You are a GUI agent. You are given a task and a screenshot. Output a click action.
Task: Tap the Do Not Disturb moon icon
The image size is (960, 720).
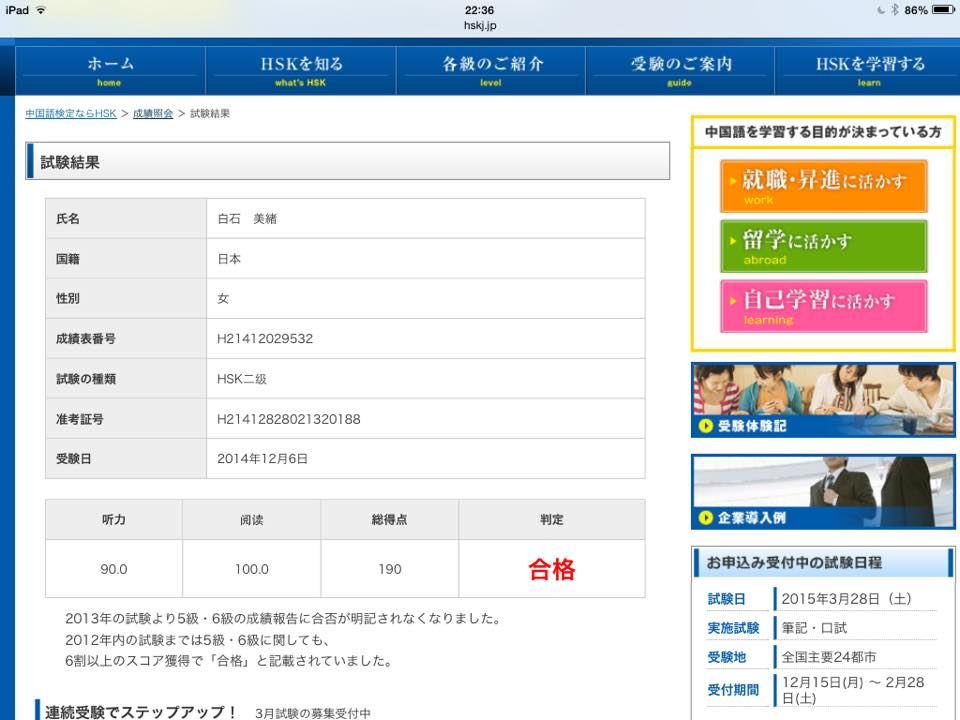pyautogui.click(x=881, y=10)
